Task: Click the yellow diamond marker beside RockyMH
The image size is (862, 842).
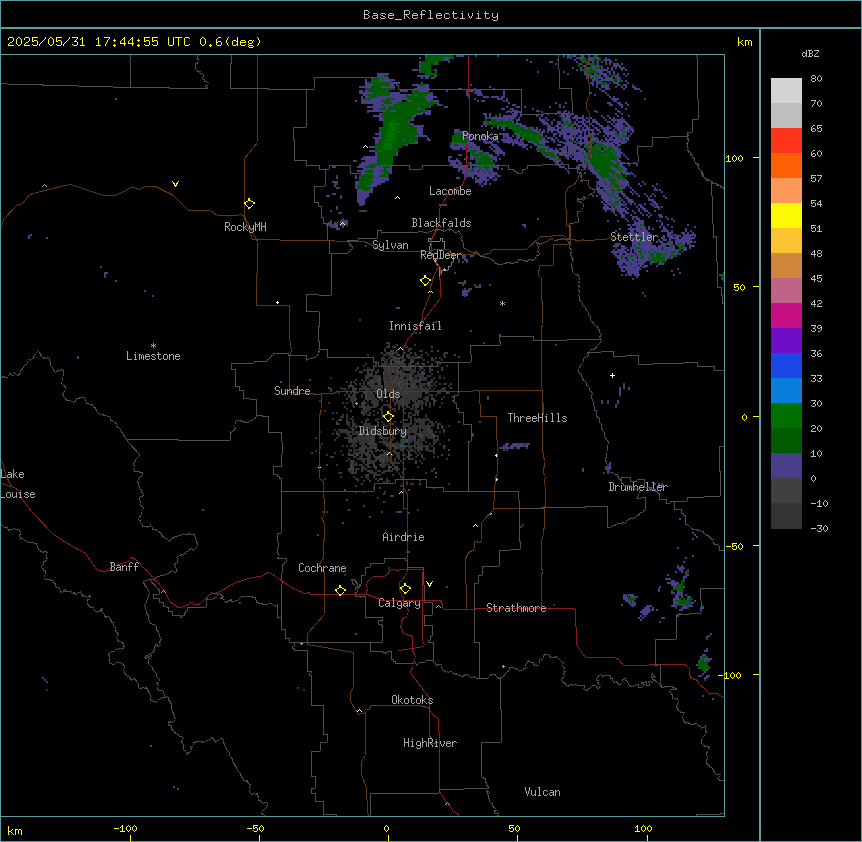Action: (250, 204)
